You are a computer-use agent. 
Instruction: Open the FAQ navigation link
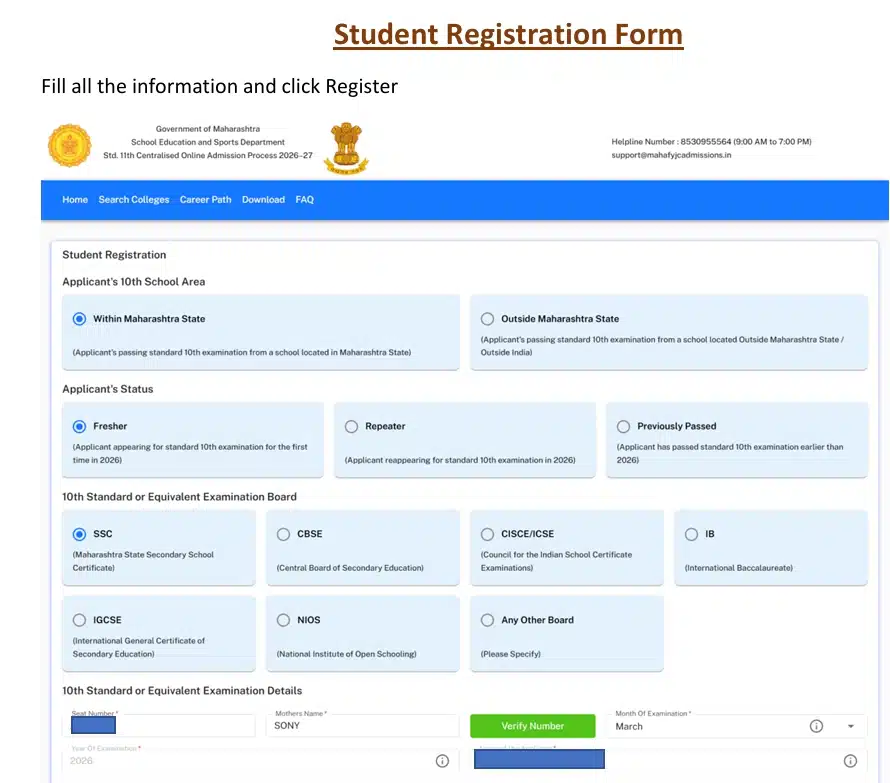coord(305,200)
